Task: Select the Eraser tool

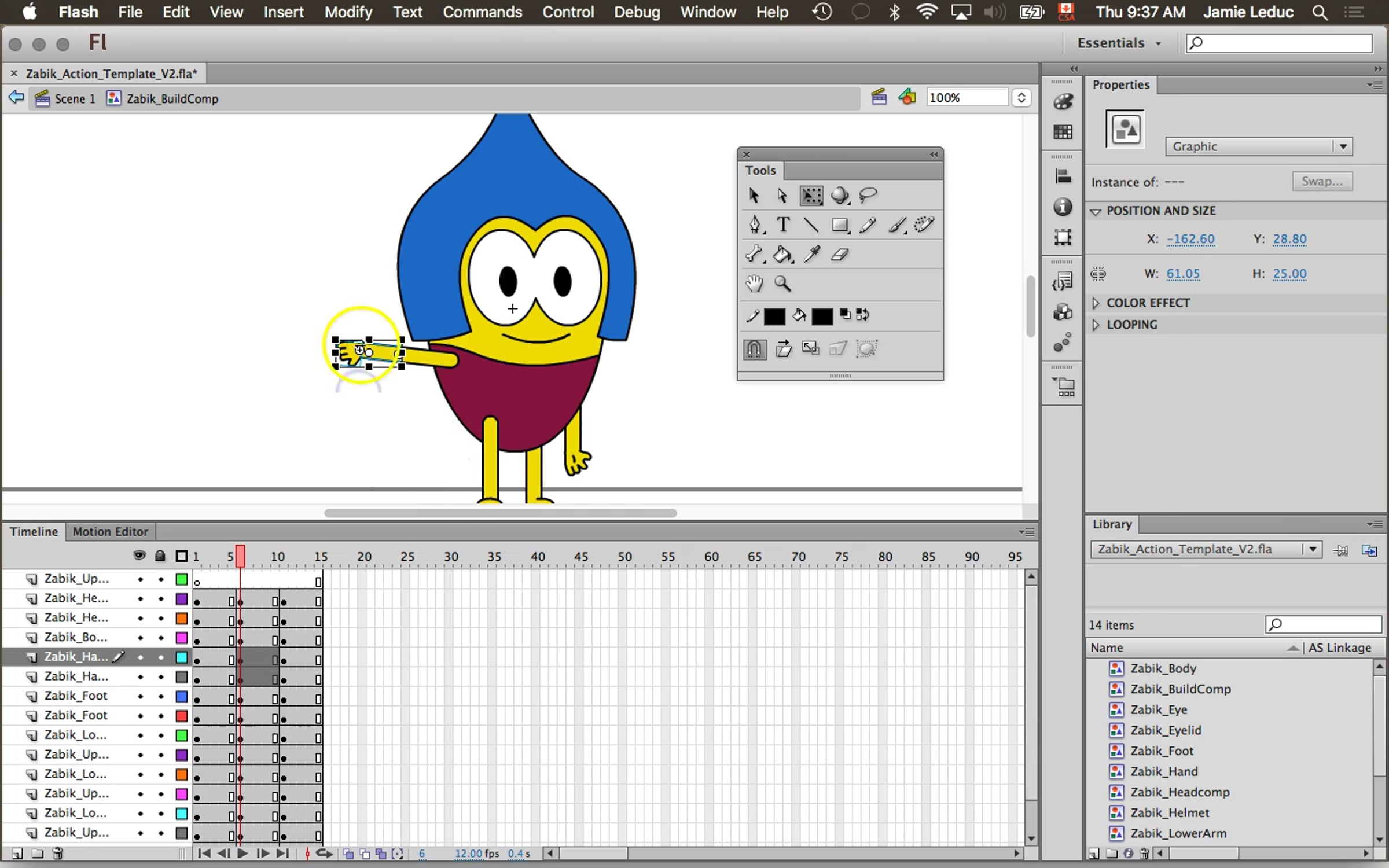Action: (839, 255)
